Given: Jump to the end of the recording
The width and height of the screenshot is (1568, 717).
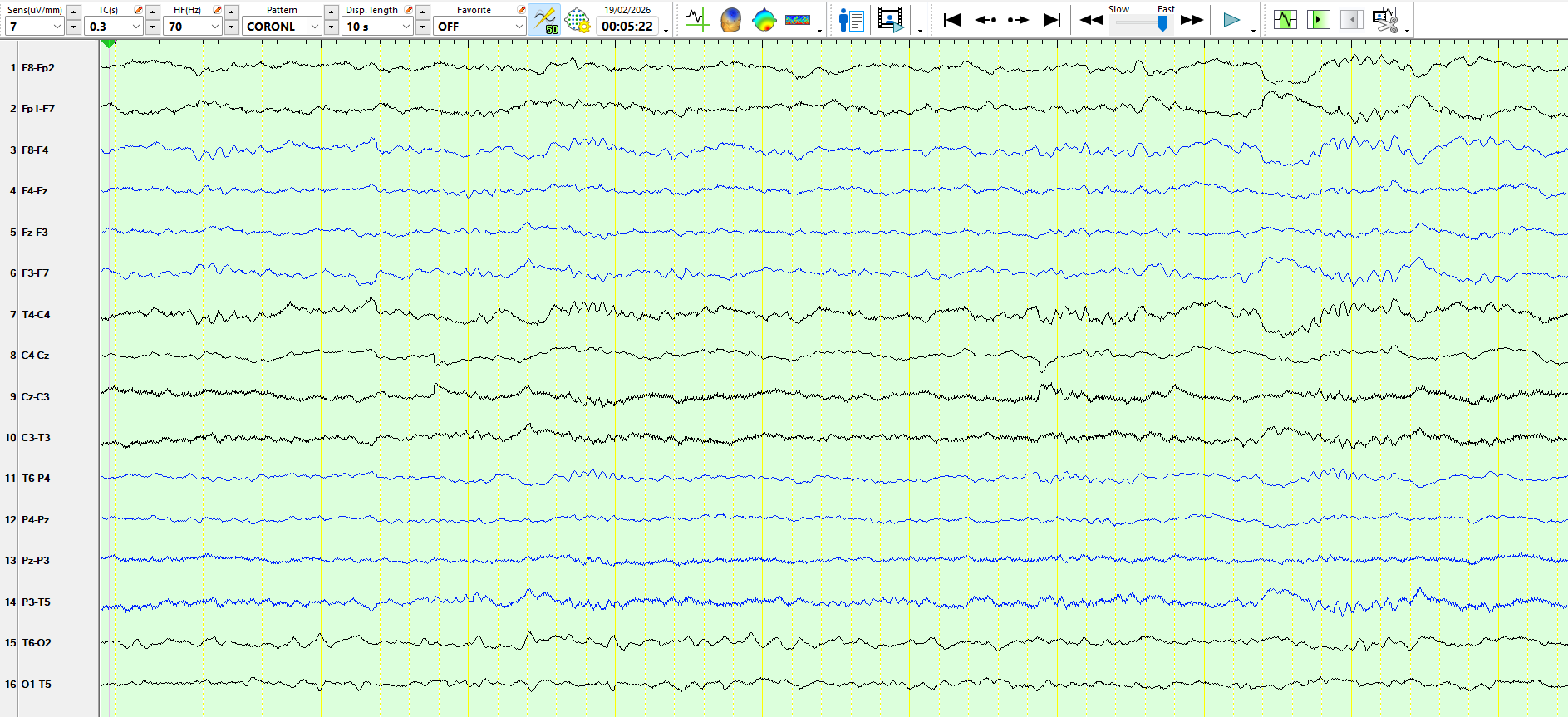Looking at the screenshot, I should [x=1052, y=20].
